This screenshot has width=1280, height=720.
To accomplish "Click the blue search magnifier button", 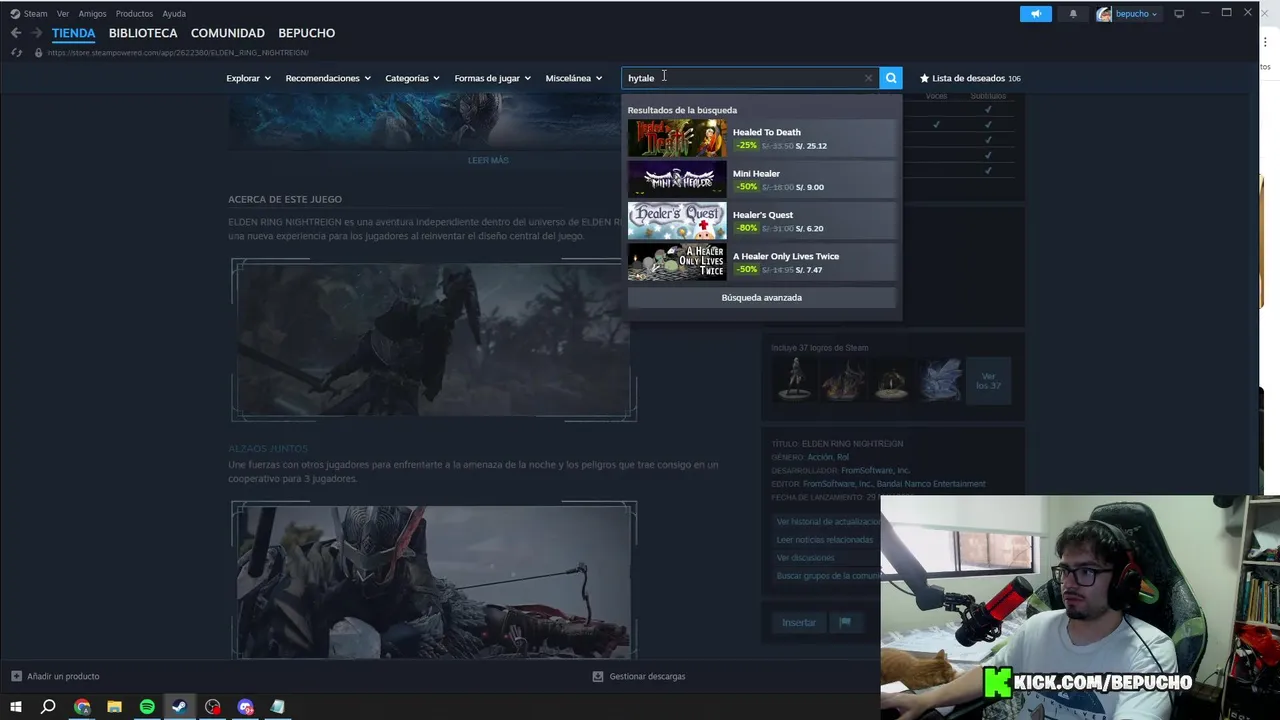I will (890, 78).
